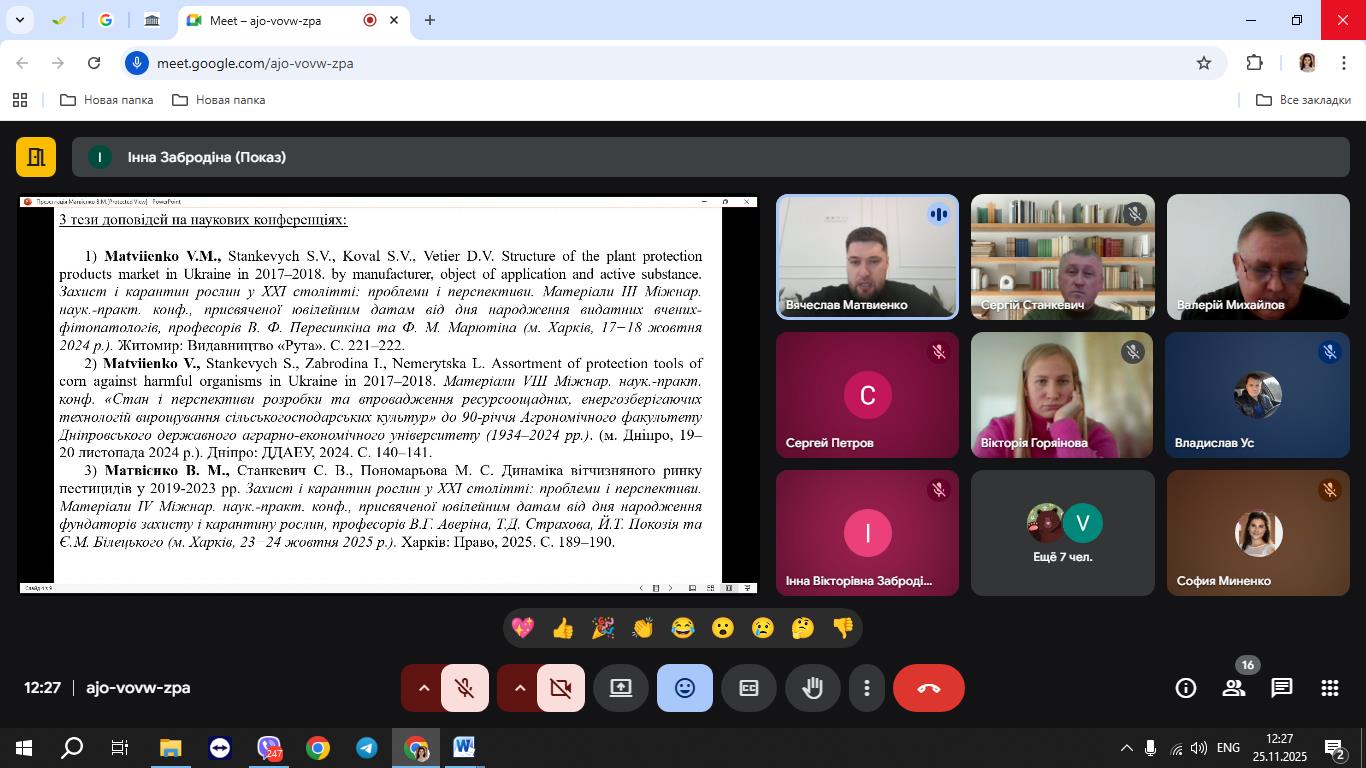The image size is (1366, 768).
Task: Select the Meet ajo-vovw-zpa browser tab
Action: [x=280, y=20]
